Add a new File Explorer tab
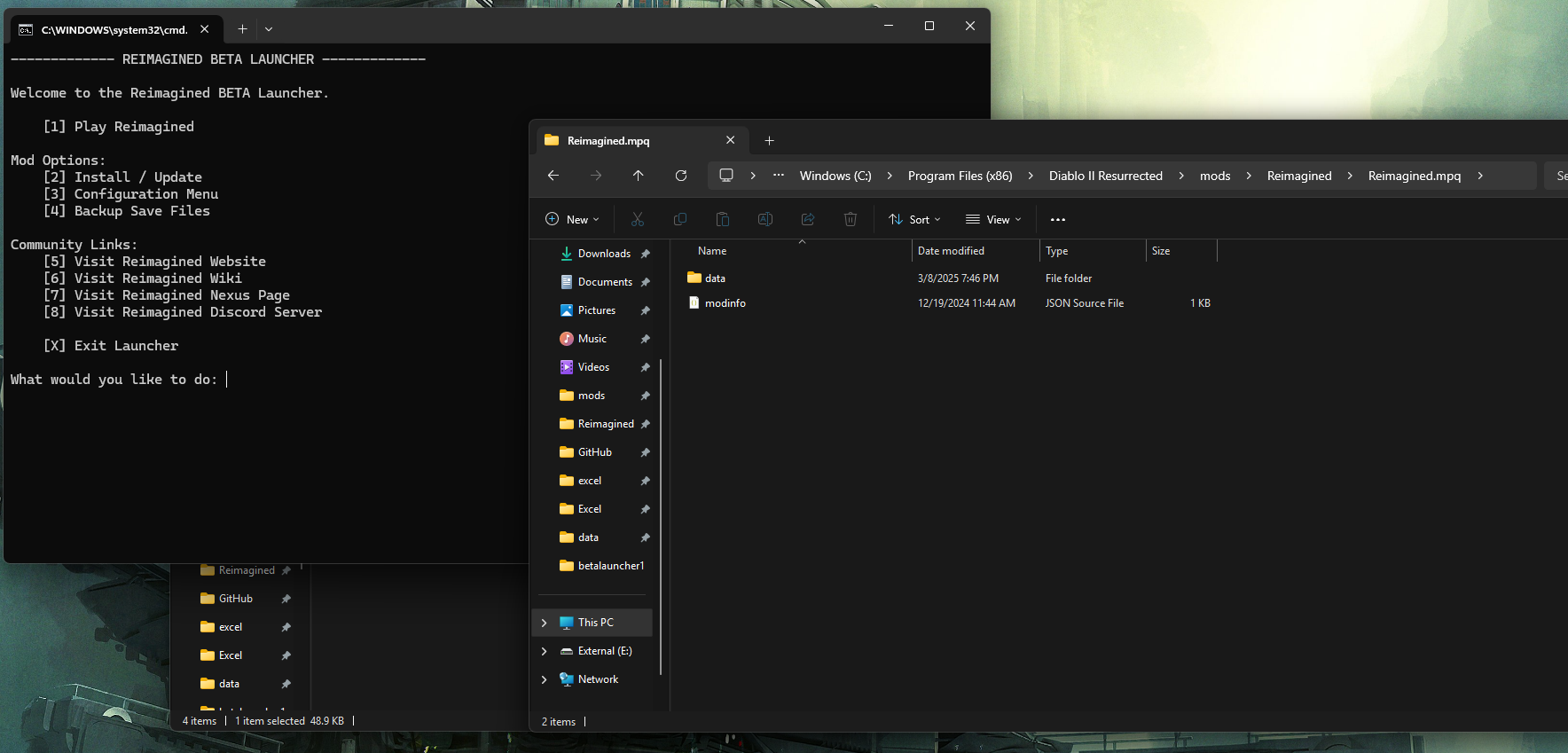Screen dimensions: 1568x753 (769, 140)
